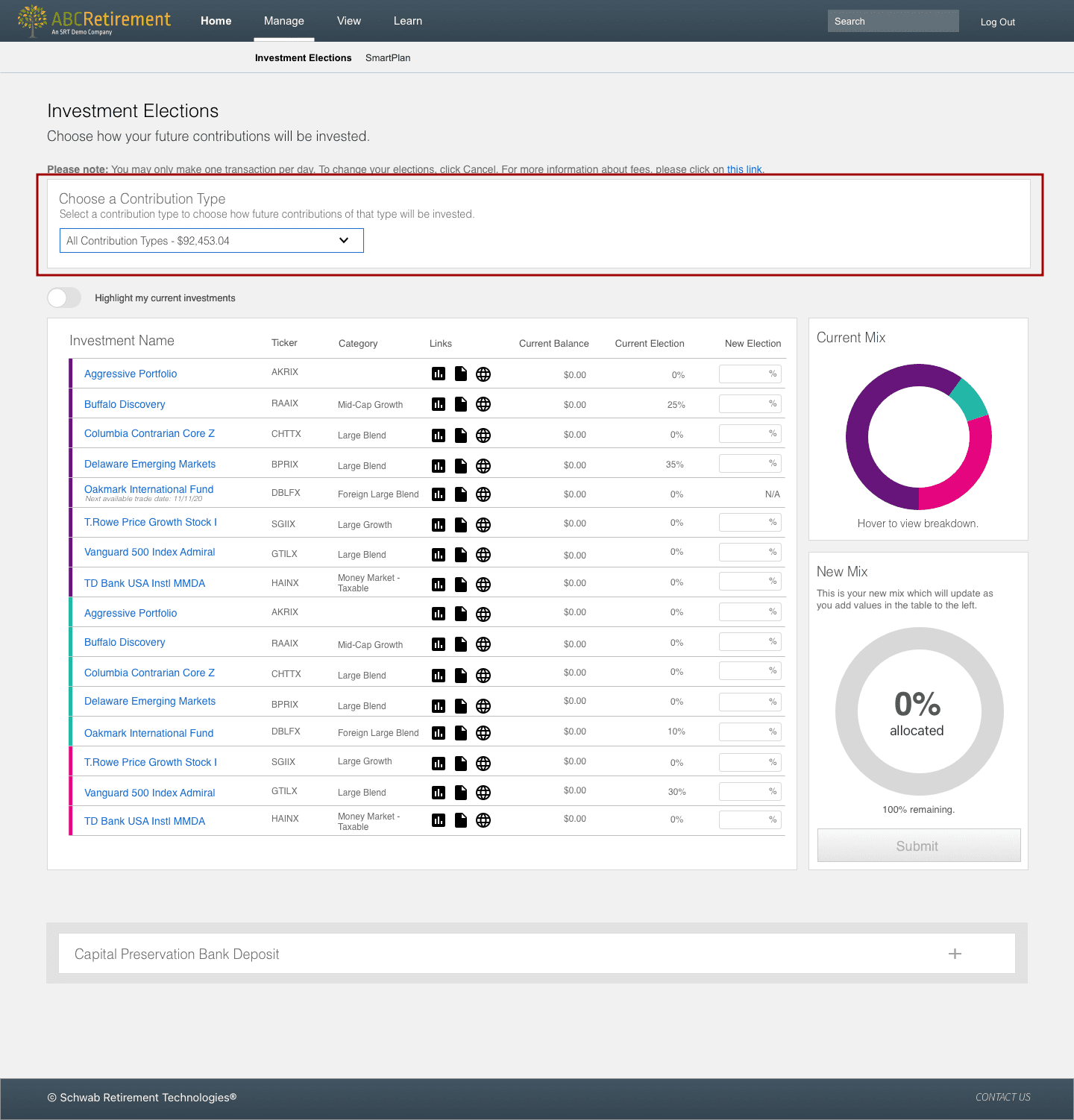Viewport: 1074px width, 1120px height.
Task: Click New Election field for purple-marked Aggressive Portfolio
Action: point(750,374)
